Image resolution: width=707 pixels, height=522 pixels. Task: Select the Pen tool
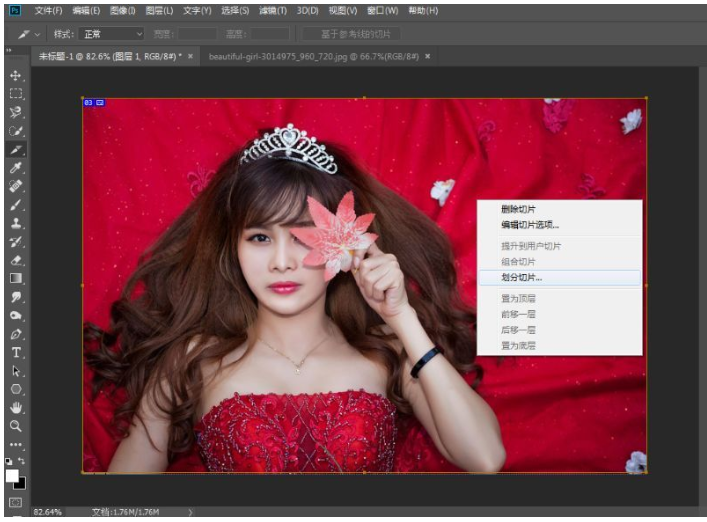pyautogui.click(x=16, y=334)
